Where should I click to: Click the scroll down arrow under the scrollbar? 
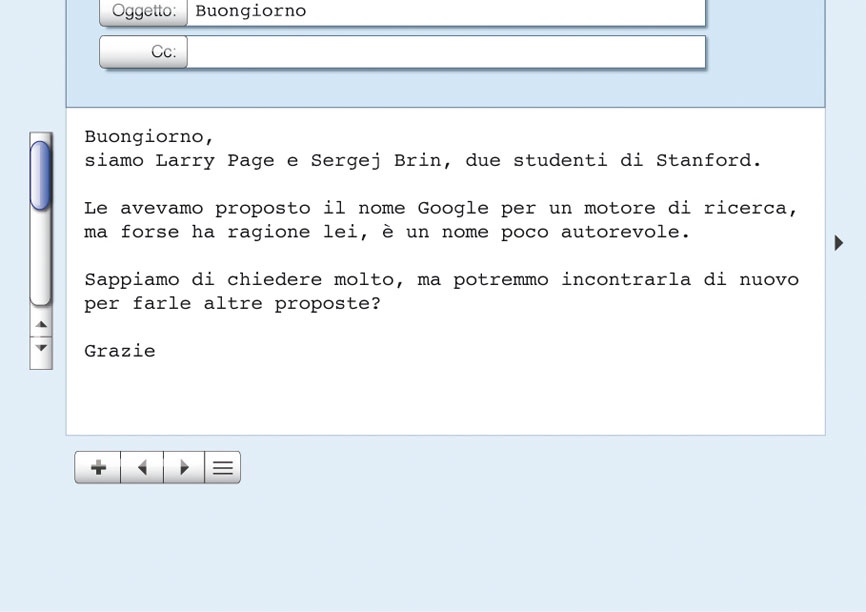coord(41,348)
